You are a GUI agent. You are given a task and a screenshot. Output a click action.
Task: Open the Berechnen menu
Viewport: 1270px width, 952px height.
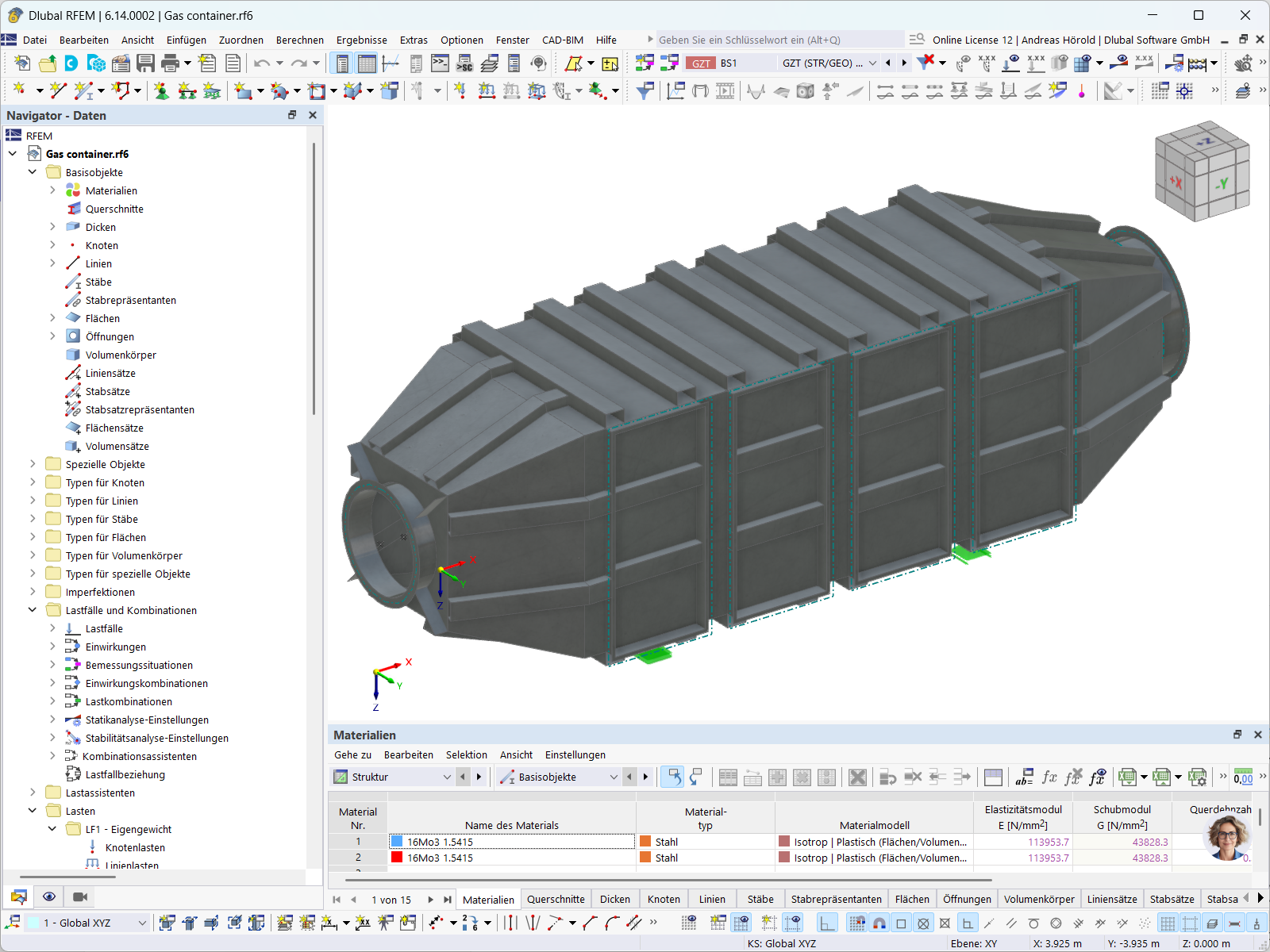tap(299, 40)
